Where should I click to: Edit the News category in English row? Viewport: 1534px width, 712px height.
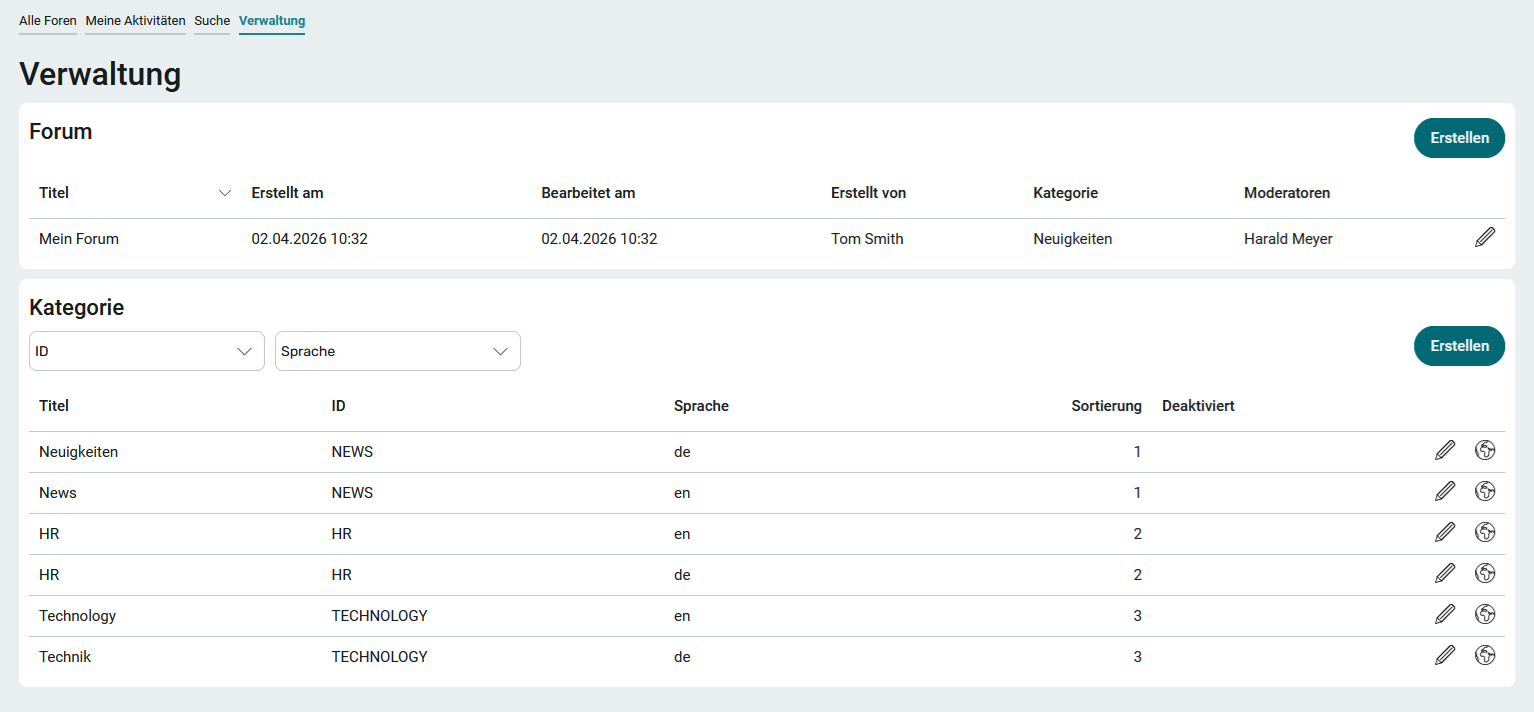pyautogui.click(x=1445, y=492)
